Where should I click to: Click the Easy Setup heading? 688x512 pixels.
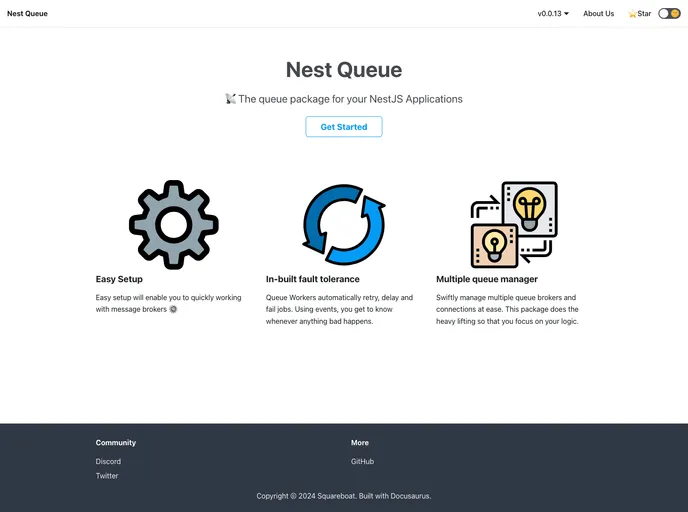119,279
